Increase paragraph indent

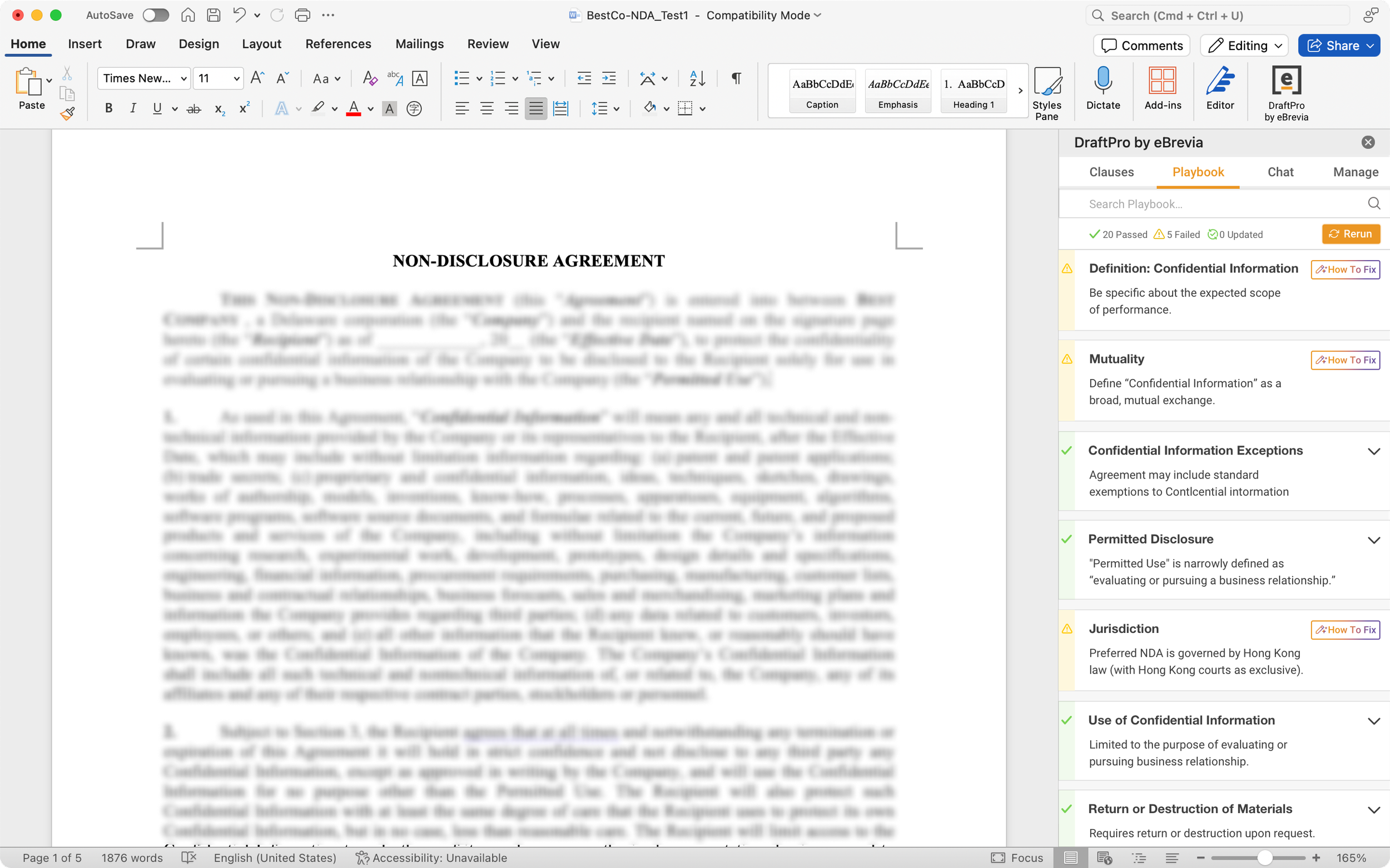tap(609, 78)
